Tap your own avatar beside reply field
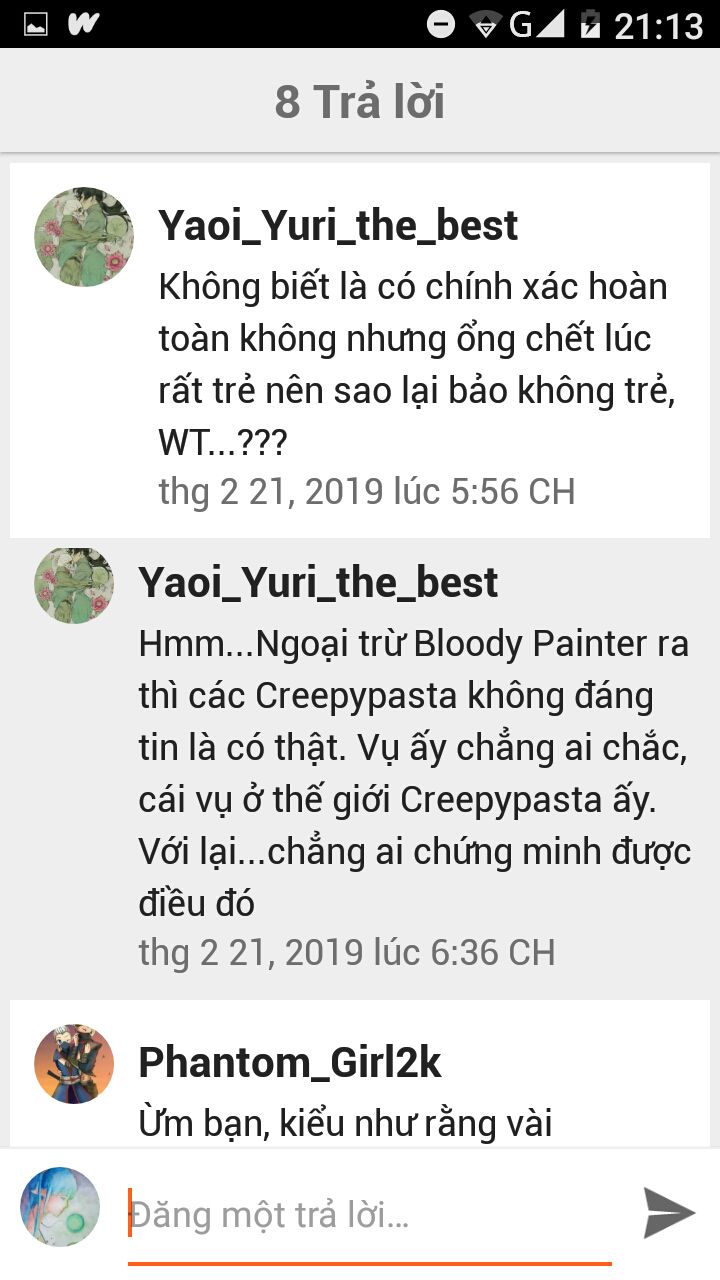 tap(60, 1207)
